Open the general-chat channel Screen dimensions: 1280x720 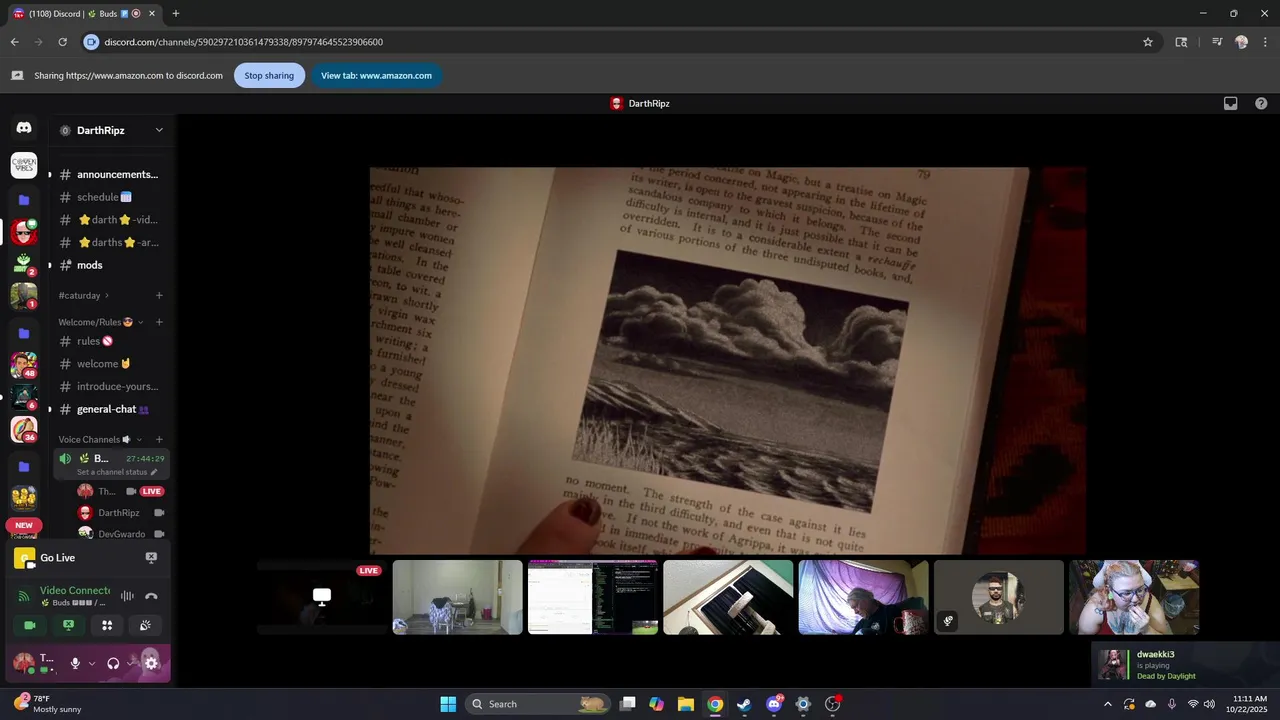click(108, 409)
